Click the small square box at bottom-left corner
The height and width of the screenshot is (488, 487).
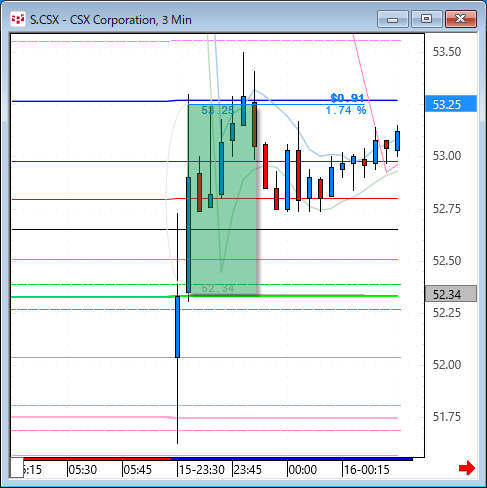pos(17,468)
